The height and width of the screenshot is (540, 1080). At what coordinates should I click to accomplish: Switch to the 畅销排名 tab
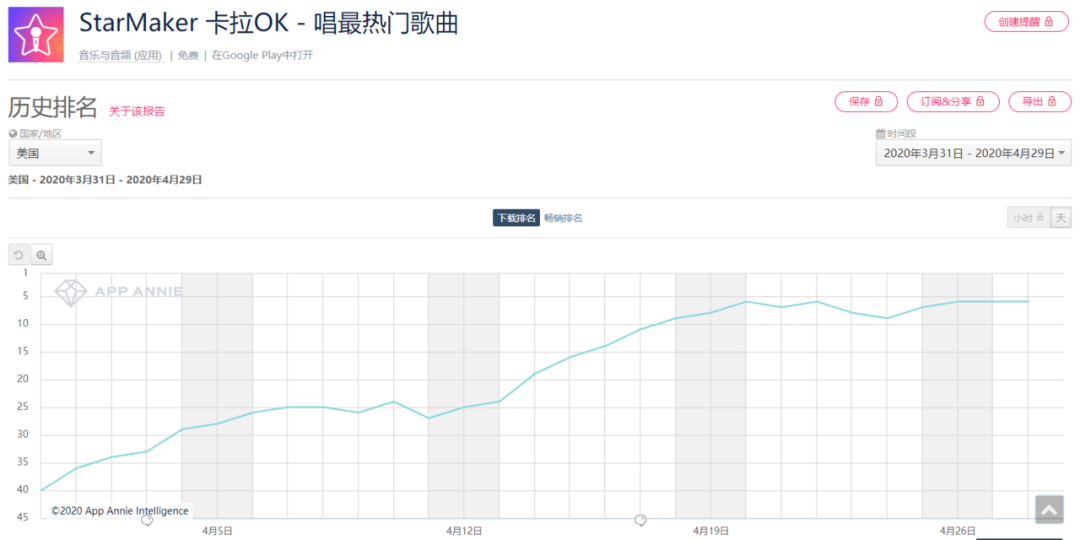pos(563,218)
